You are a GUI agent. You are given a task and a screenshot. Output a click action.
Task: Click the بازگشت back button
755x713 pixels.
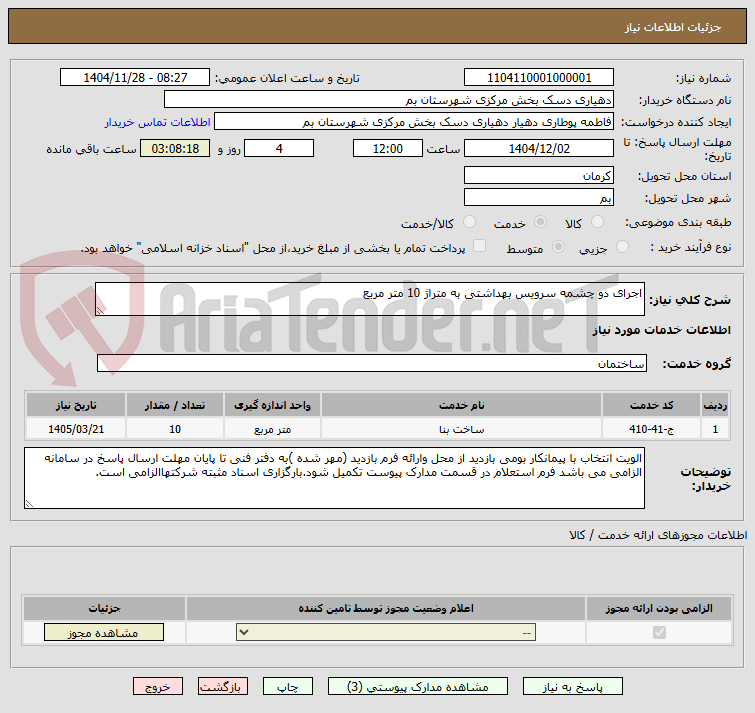[222, 687]
